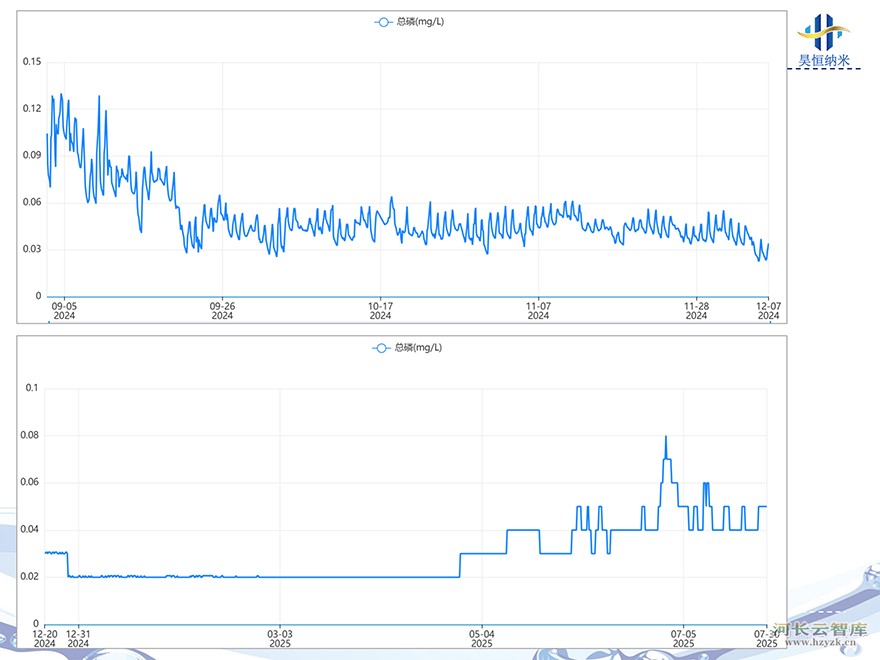
Task: Click the 0.1 value on the bottom y-axis
Action: (31, 388)
